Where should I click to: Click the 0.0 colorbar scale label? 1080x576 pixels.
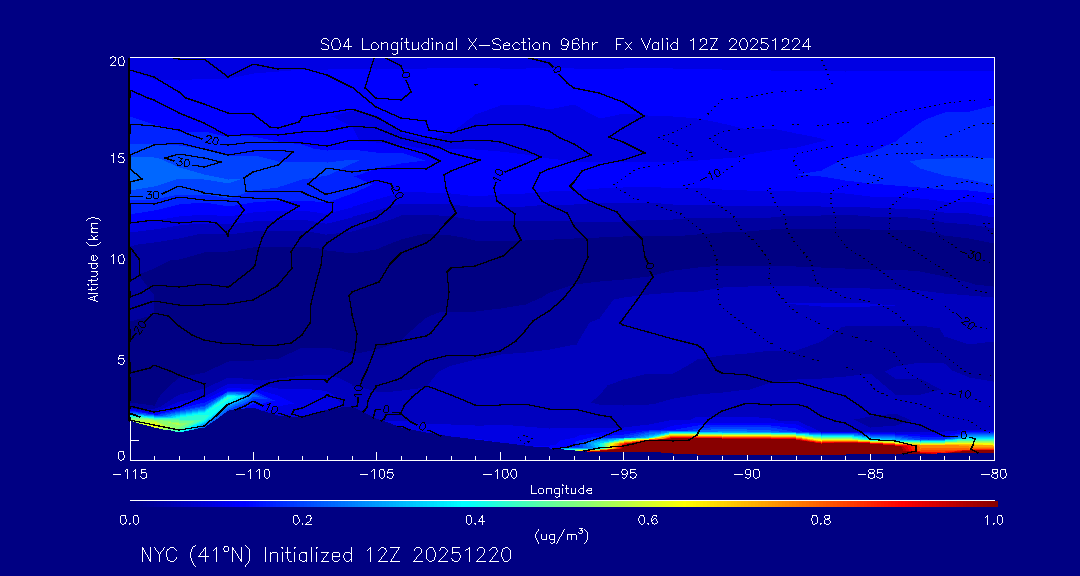[130, 520]
